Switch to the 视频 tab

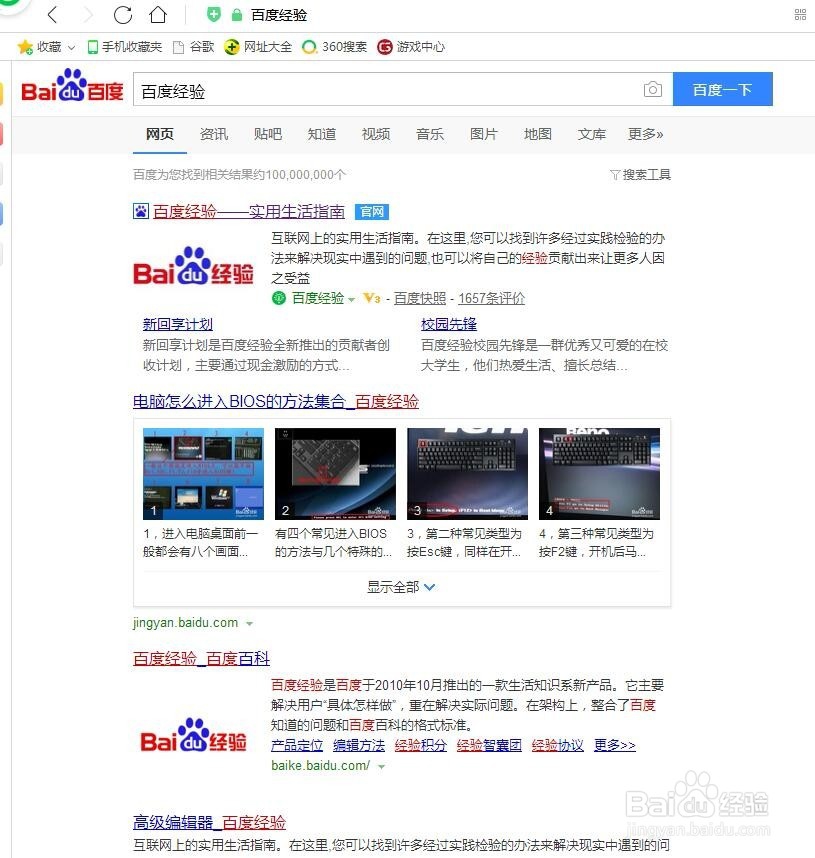click(375, 134)
